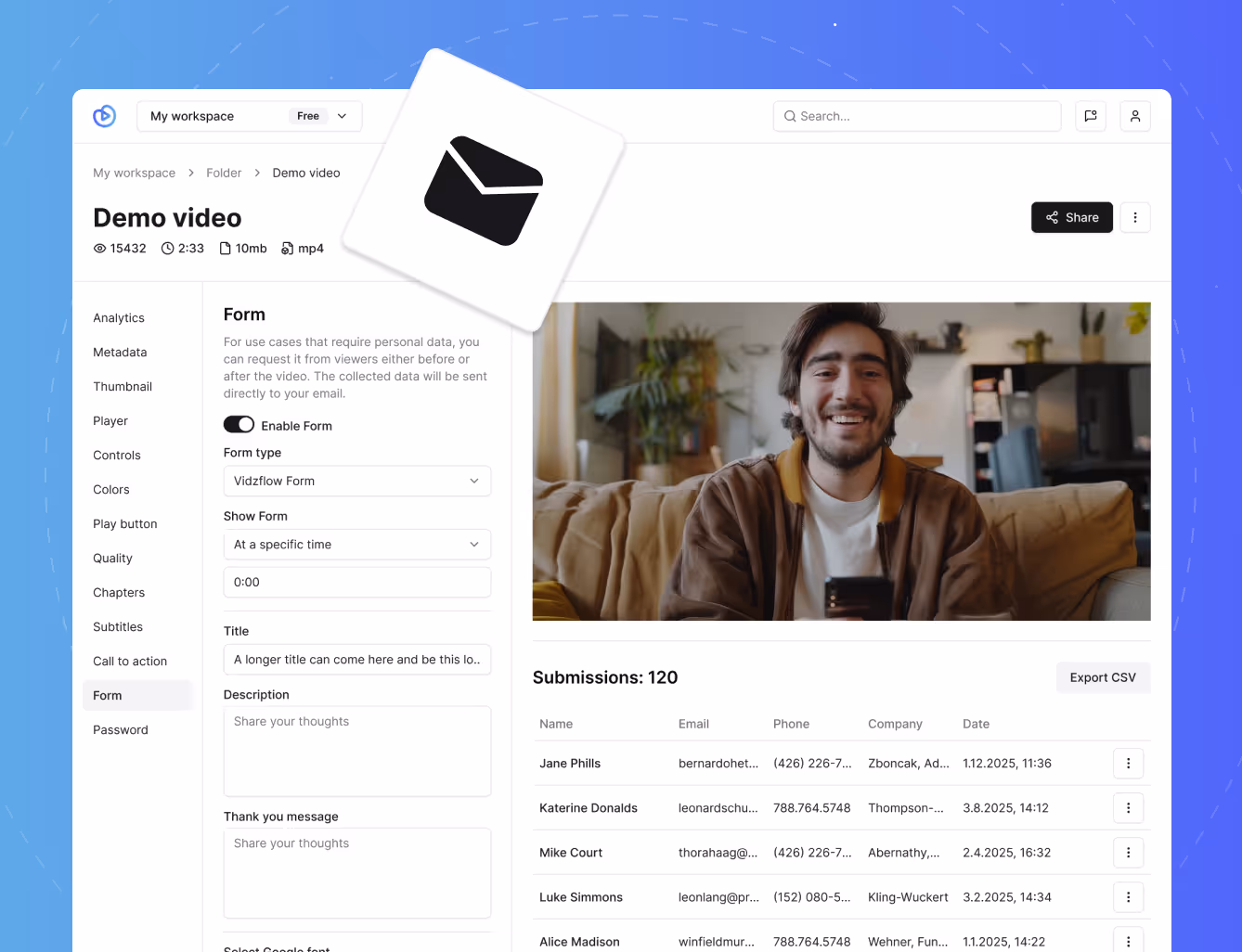Click the Company column header
This screenshot has width=1242, height=952.
click(895, 724)
